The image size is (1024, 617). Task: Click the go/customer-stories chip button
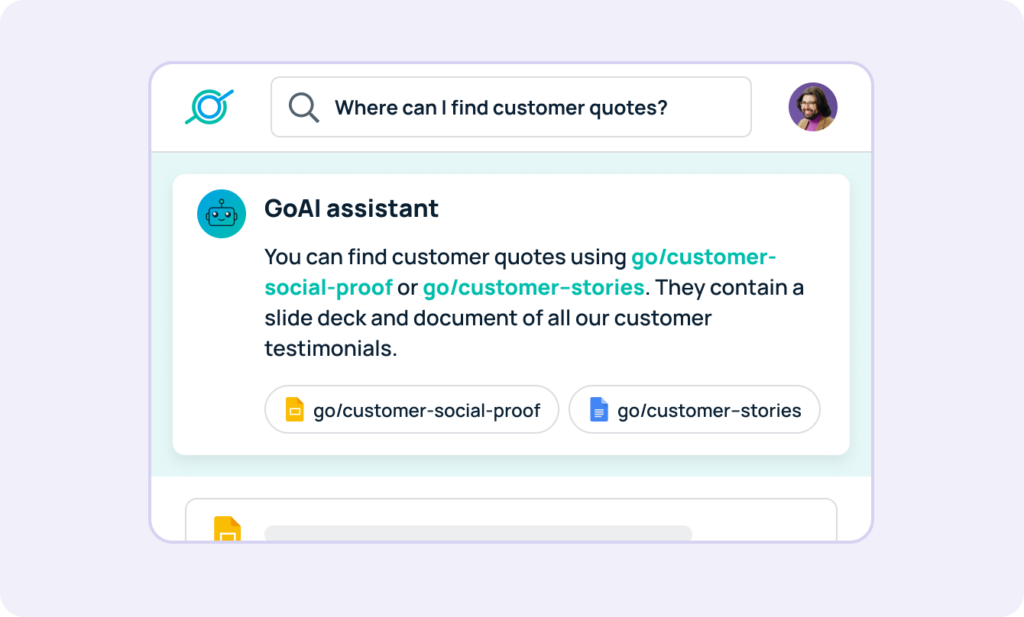694,409
